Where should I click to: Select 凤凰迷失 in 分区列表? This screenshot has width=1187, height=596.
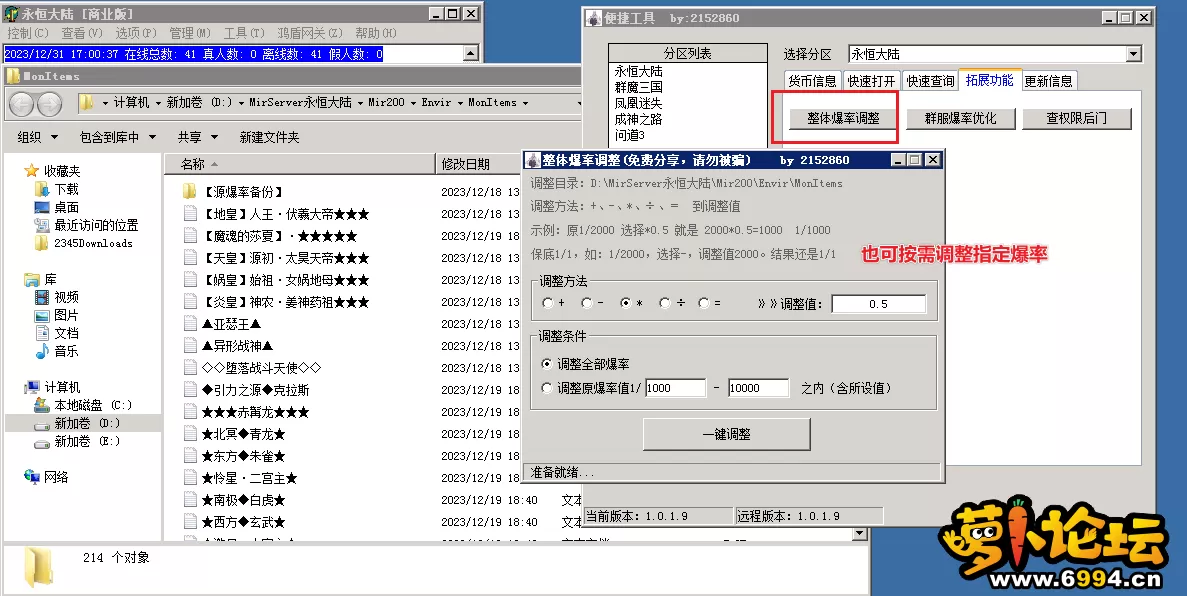point(639,103)
